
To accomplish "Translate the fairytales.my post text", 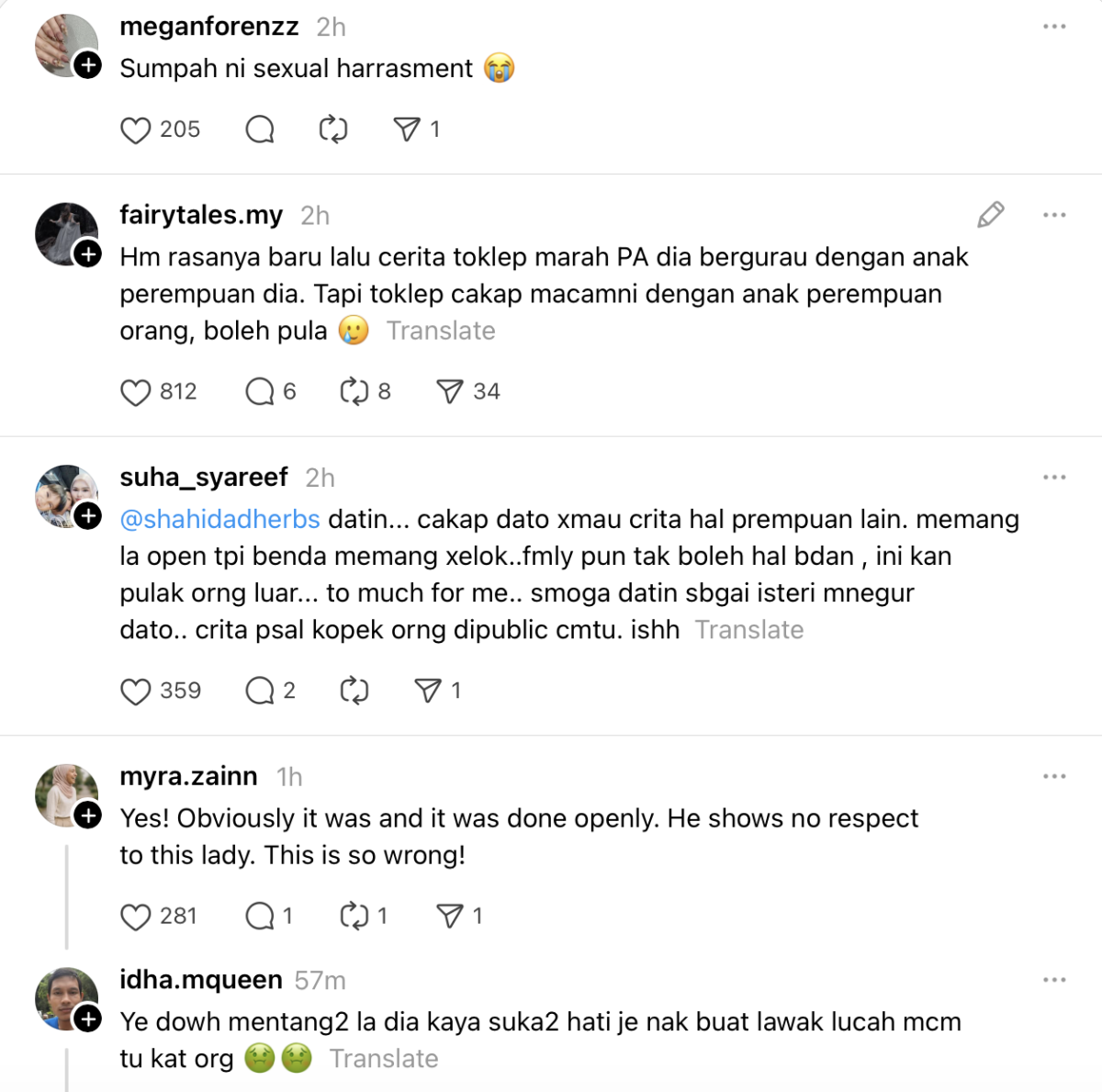I will click(441, 331).
